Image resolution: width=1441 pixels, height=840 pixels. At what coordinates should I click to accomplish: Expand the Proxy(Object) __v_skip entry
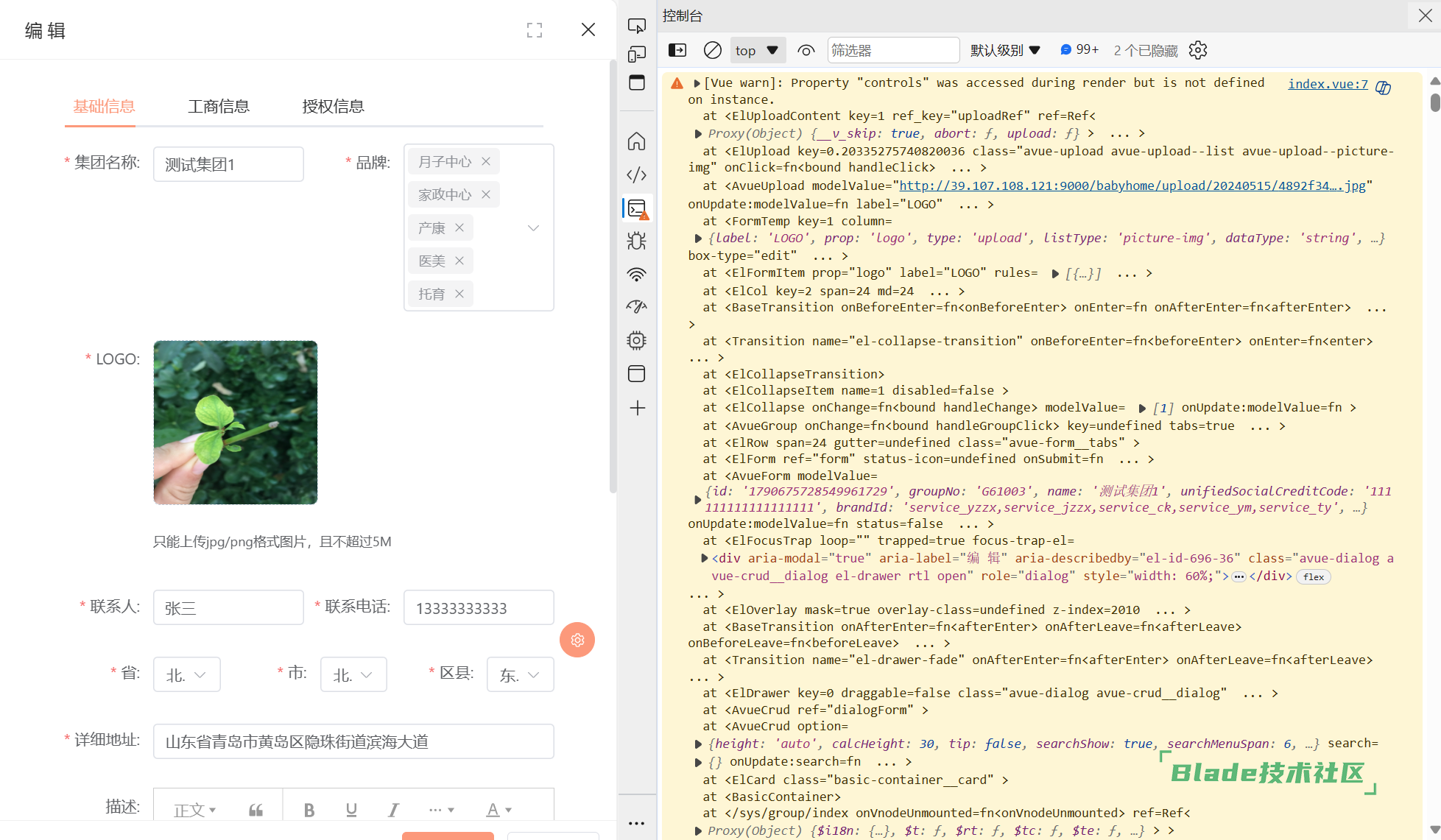tap(698, 134)
